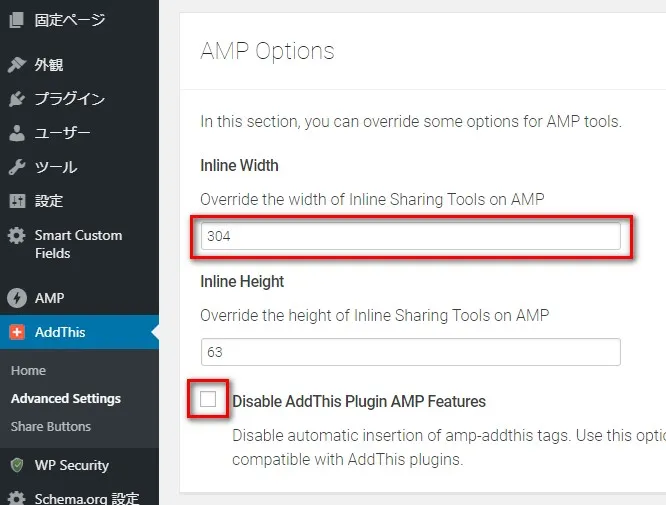Click the ツール wrench icon
This screenshot has width=666, height=505.
tap(17, 167)
